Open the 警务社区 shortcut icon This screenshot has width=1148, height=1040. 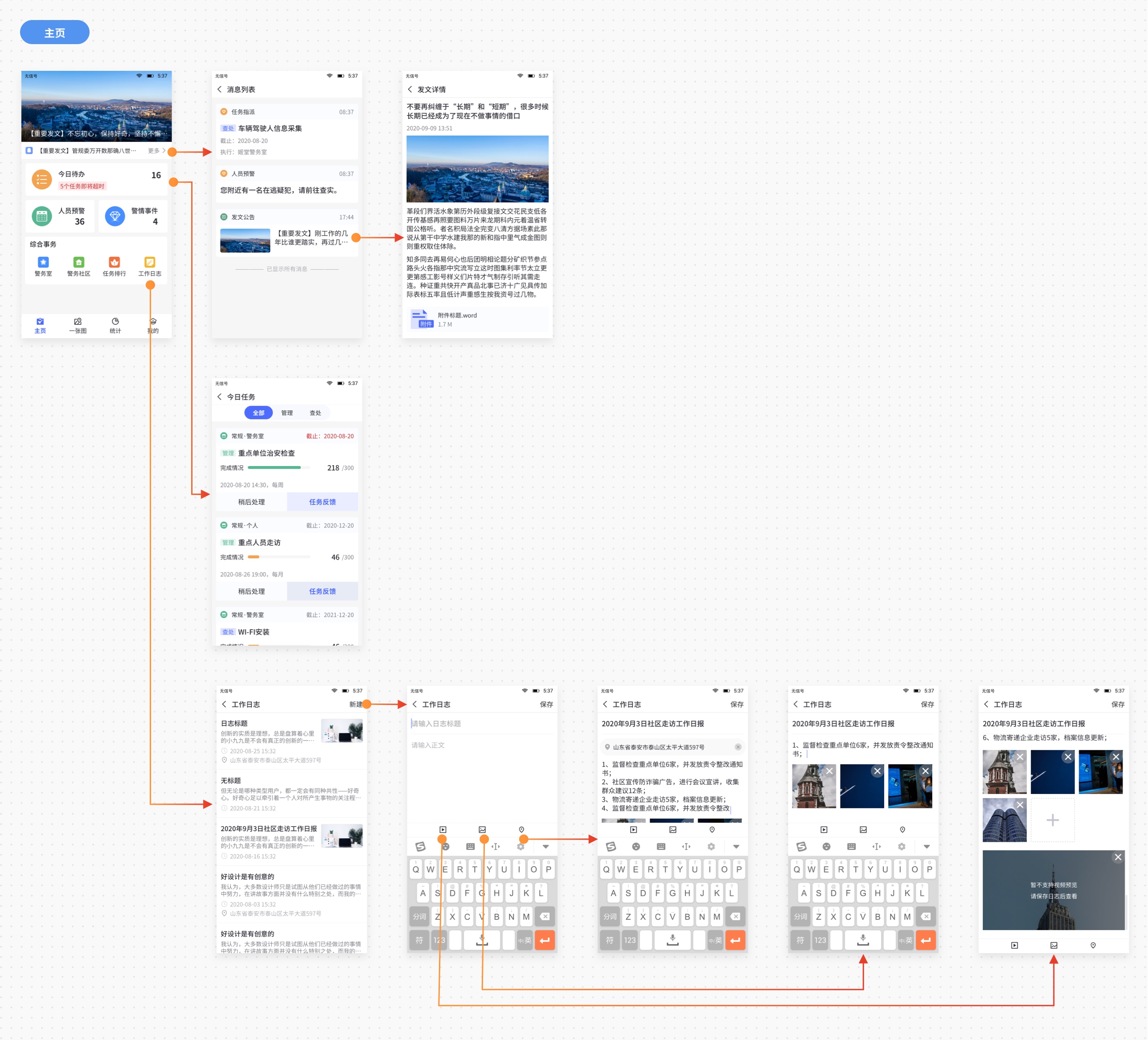click(78, 262)
